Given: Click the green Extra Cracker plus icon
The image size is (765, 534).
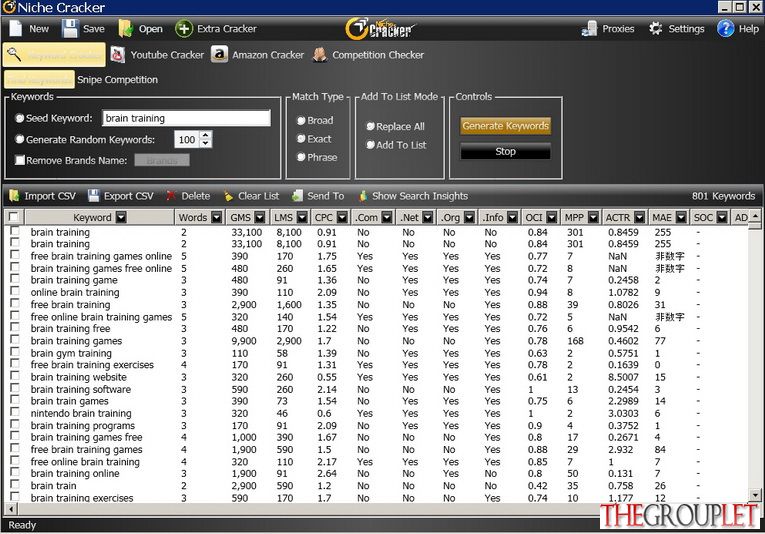Looking at the screenshot, I should pyautogui.click(x=184, y=29).
